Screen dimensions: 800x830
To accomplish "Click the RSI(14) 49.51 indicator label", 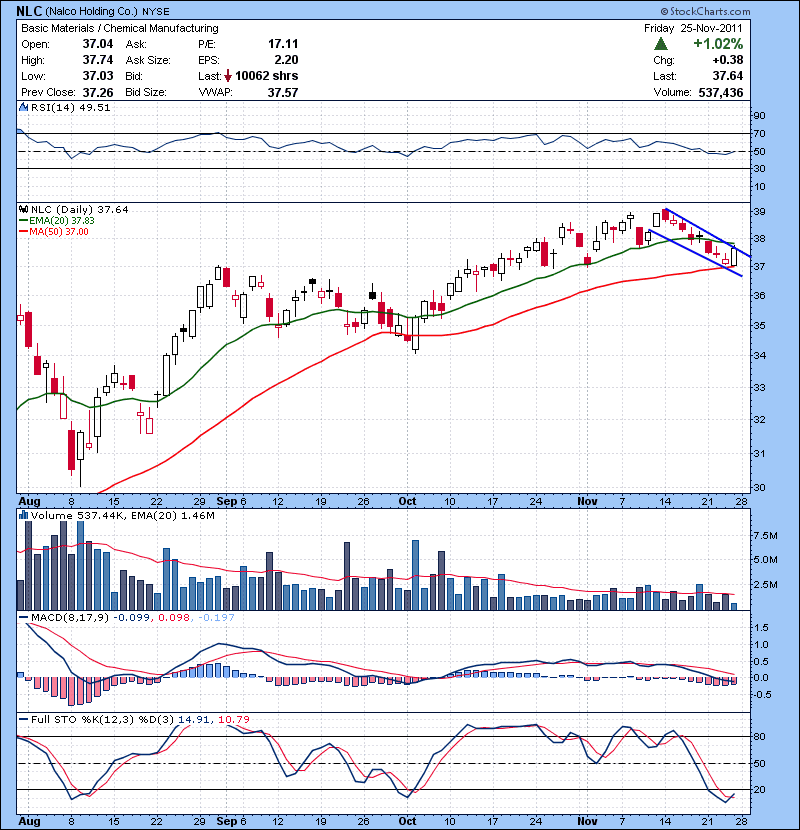I will click(x=70, y=107).
